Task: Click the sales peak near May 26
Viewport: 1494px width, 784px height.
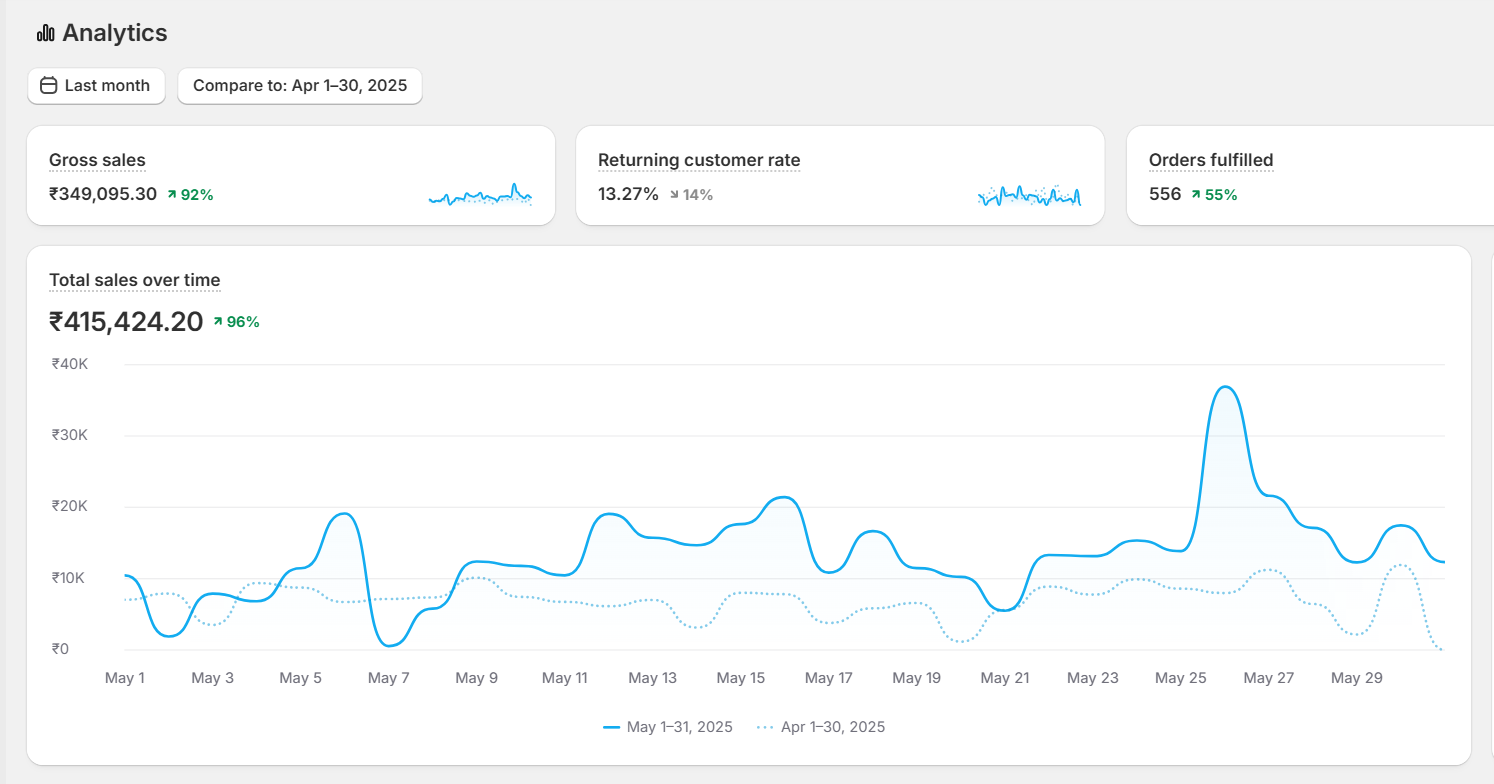Action: pos(1226,388)
